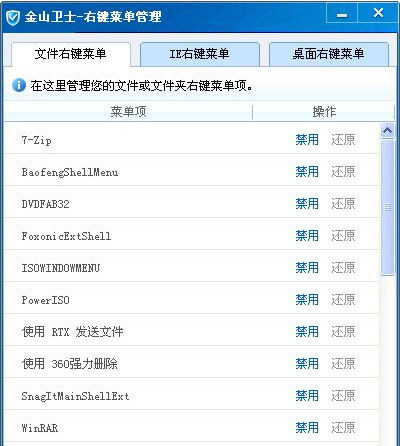
Task: Restore SnagItMainShellExt with 还原
Action: (343, 395)
